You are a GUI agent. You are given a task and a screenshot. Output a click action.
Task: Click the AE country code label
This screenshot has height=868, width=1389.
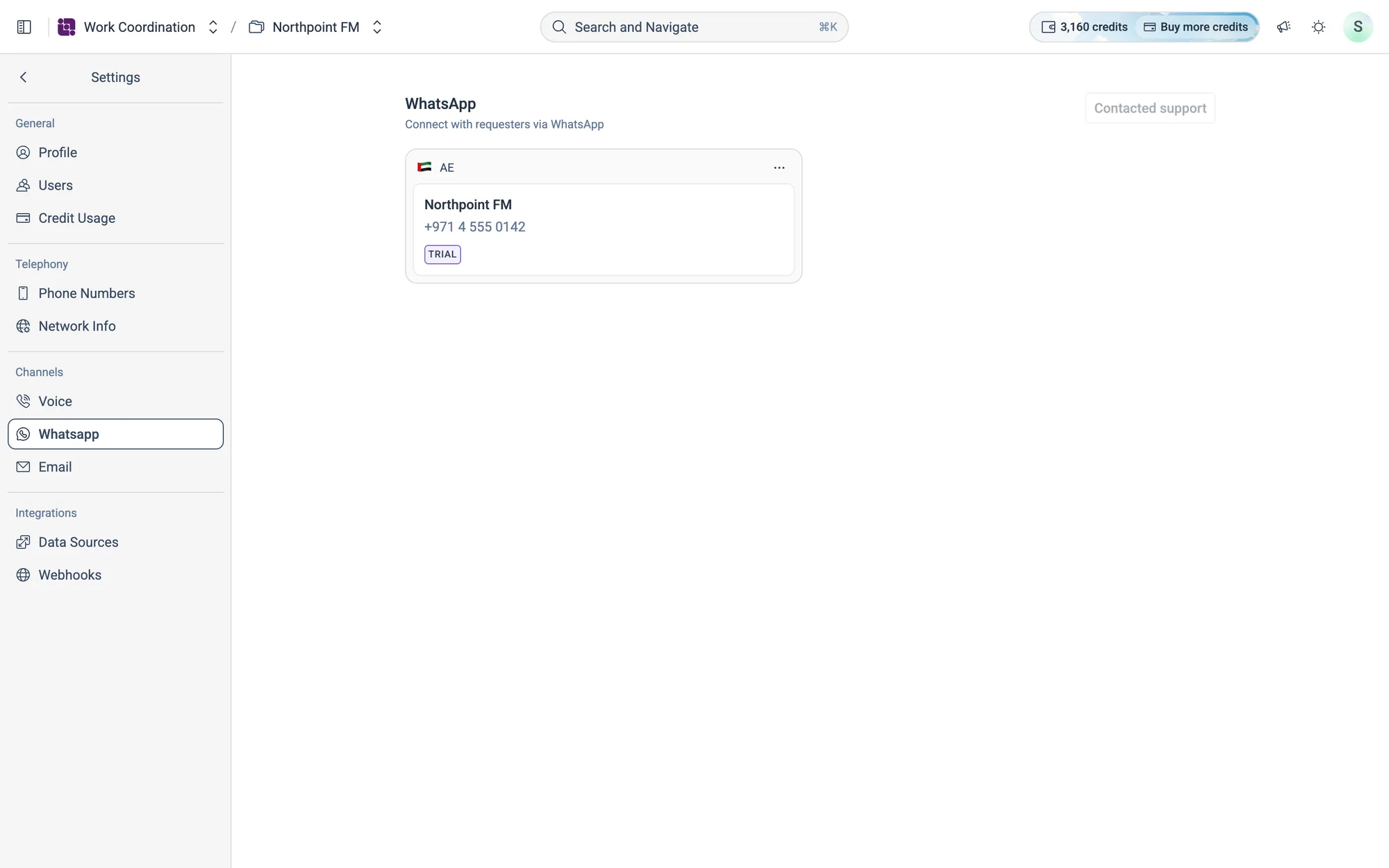tap(447, 167)
